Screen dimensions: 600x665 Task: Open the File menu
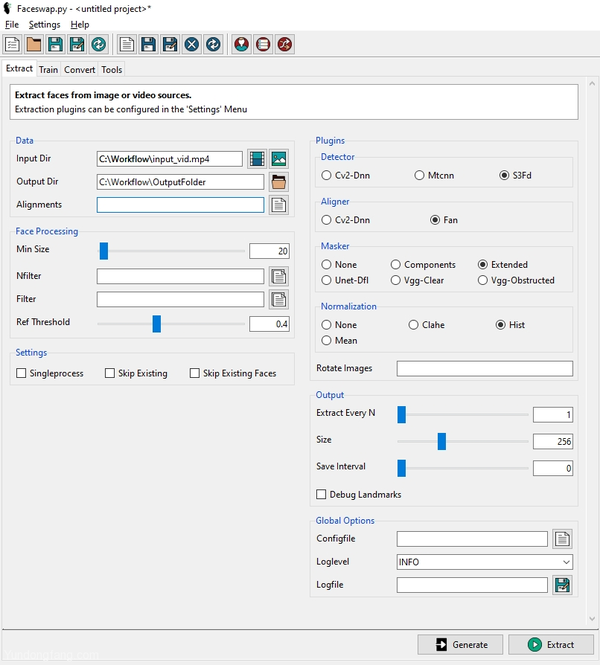click(x=12, y=25)
